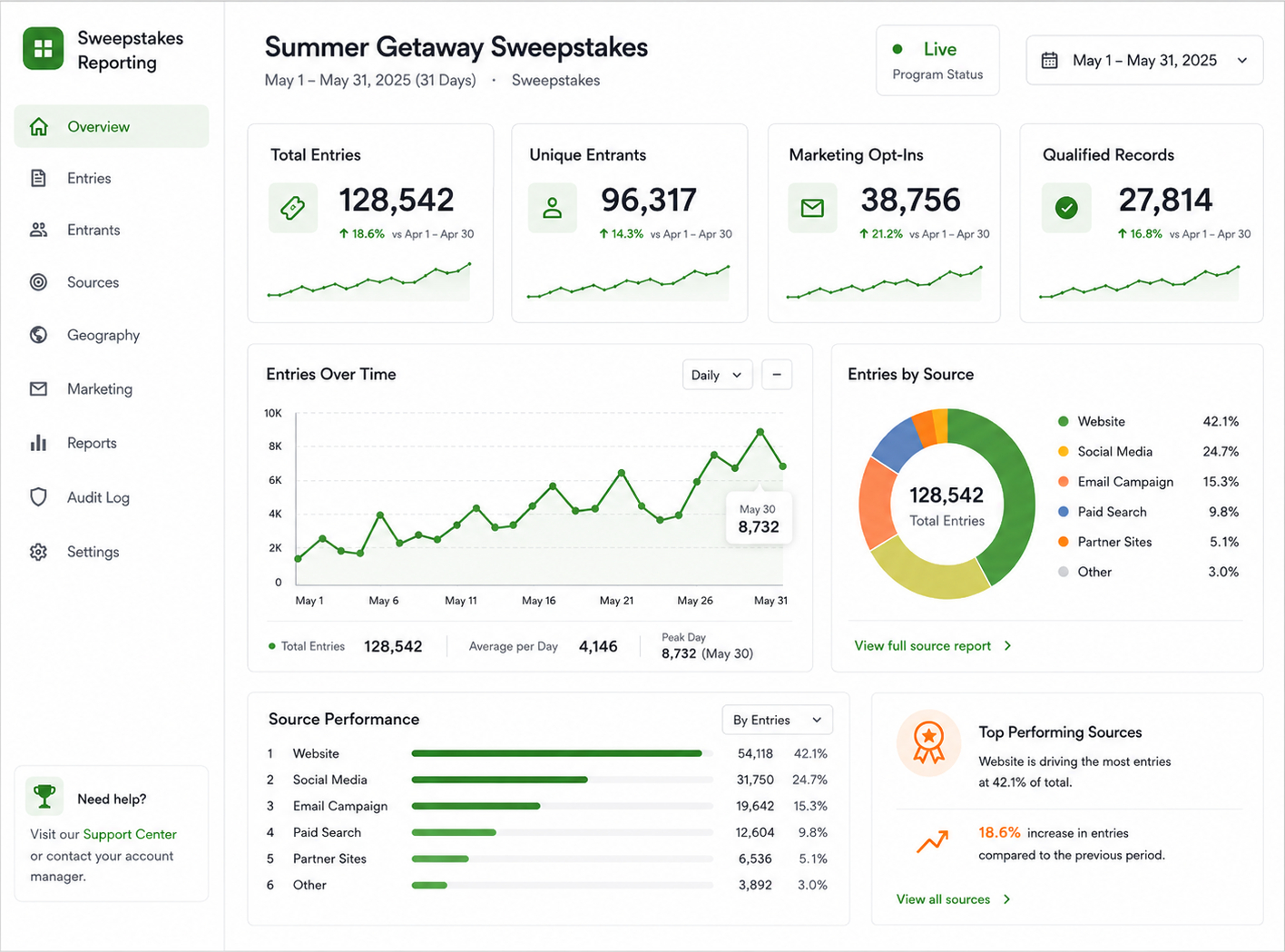Click the Settings gear icon in sidebar
1285x952 pixels.
click(x=38, y=552)
